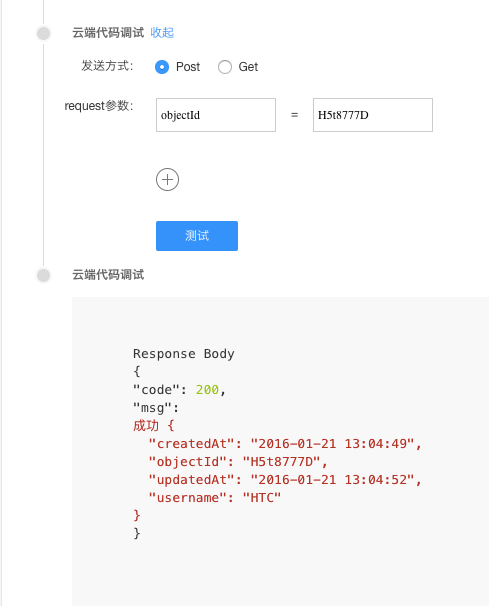The image size is (489, 606).
Task: Click the "createdAt" response line
Action: point(285,444)
